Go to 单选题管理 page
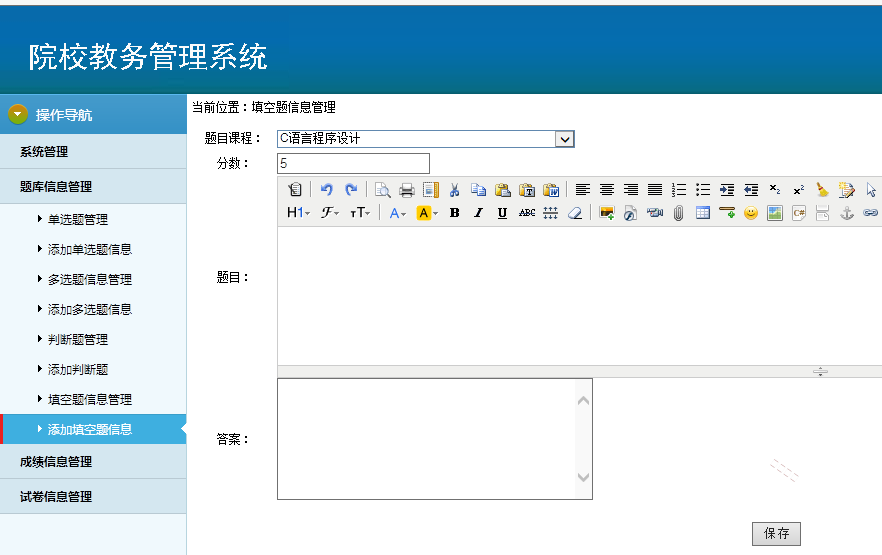The height and width of the screenshot is (555, 882). [78, 219]
